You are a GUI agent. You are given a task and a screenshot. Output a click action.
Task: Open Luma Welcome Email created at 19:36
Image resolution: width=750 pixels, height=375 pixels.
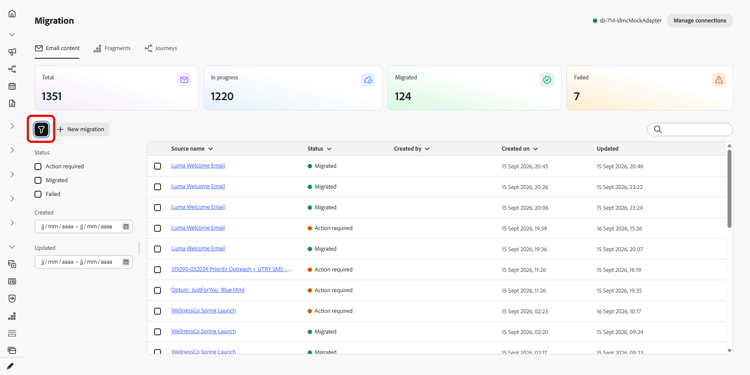click(198, 248)
